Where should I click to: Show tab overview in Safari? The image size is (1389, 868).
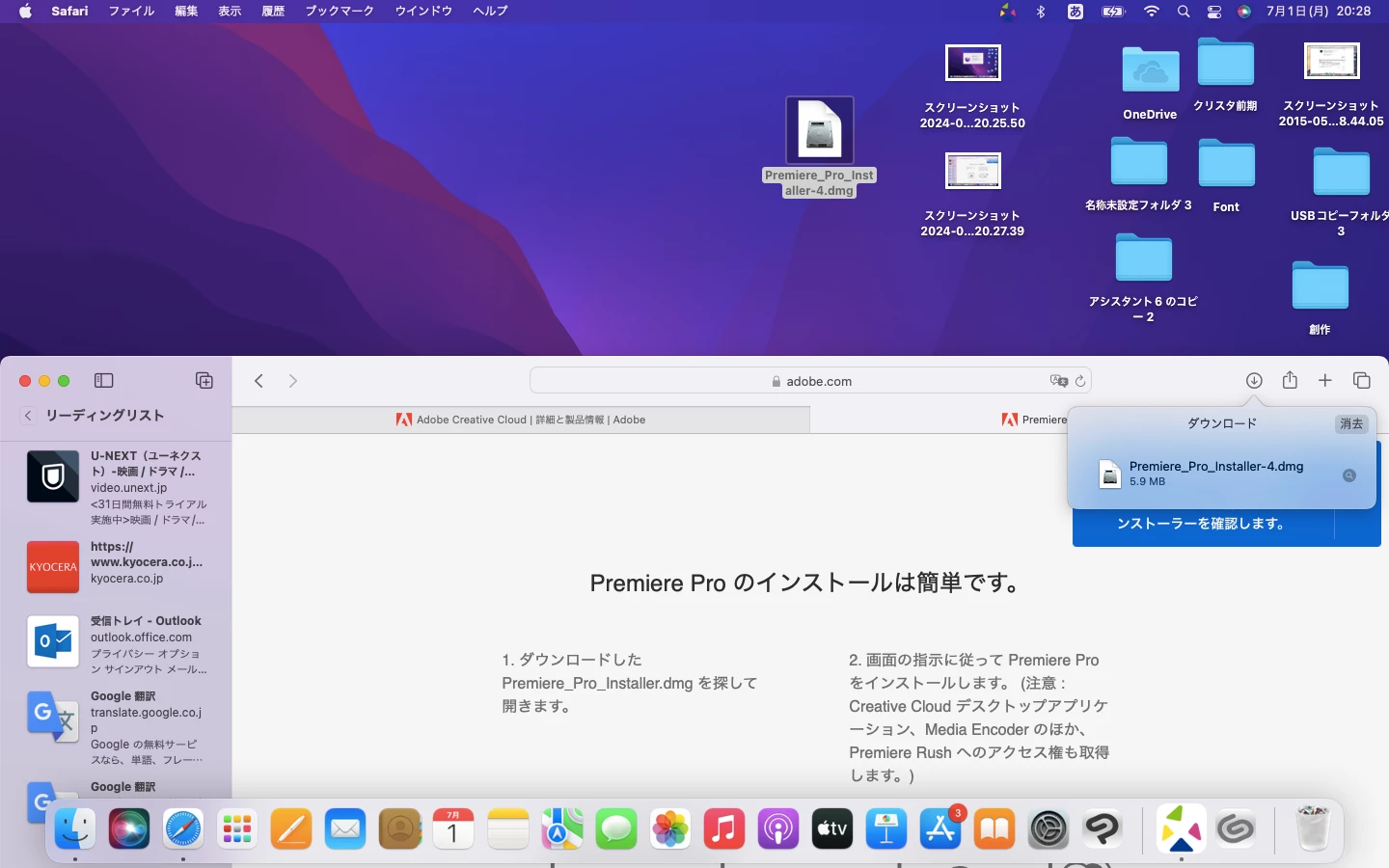[1362, 381]
